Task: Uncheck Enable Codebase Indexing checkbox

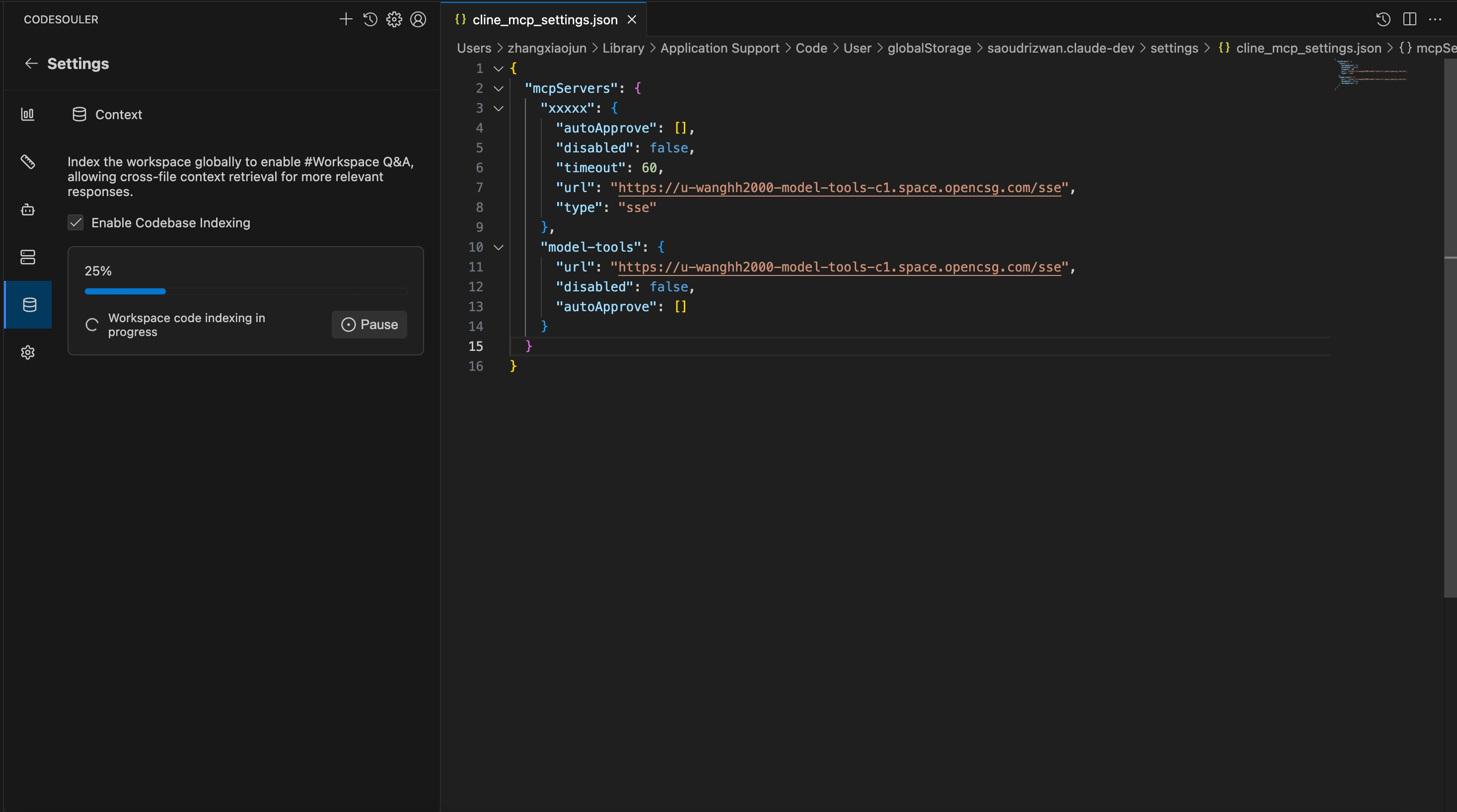Action: [76, 223]
